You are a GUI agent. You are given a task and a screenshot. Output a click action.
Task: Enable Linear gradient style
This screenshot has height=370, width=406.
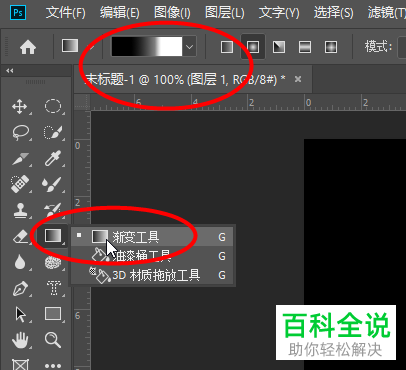pos(227,47)
